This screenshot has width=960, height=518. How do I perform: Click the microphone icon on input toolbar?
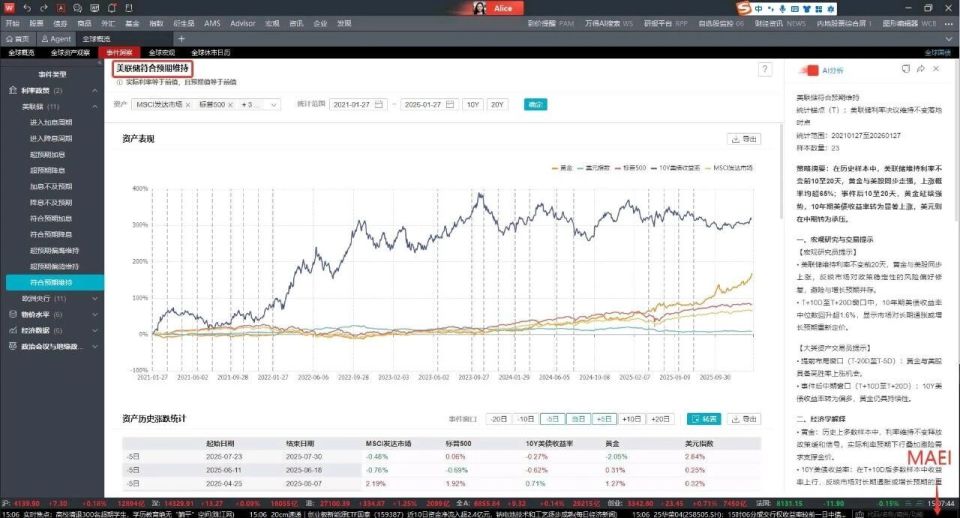tap(782, 9)
